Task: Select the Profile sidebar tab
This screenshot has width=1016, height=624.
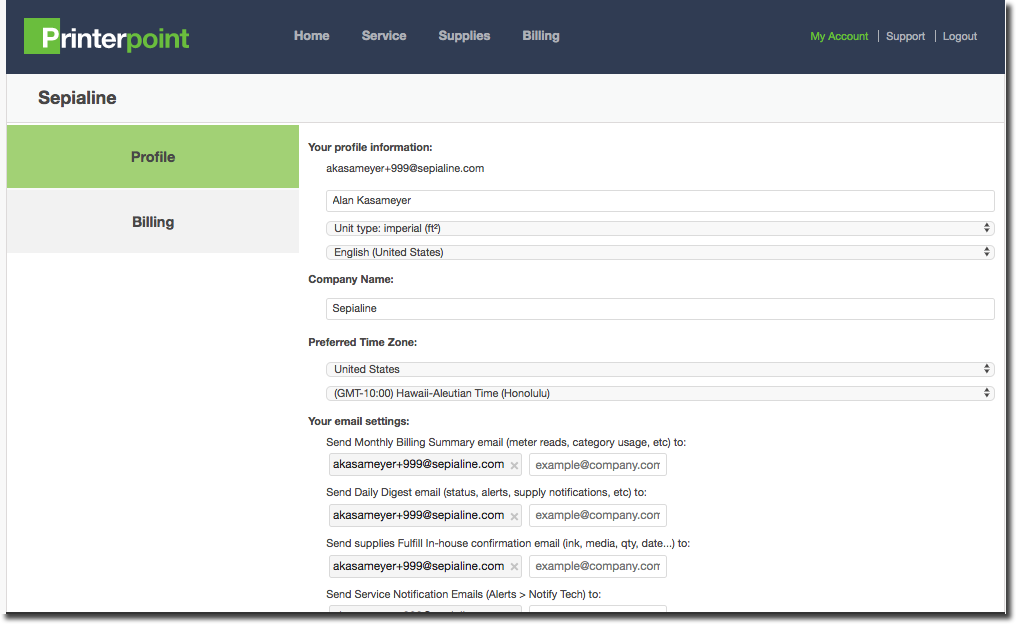Action: pos(153,157)
